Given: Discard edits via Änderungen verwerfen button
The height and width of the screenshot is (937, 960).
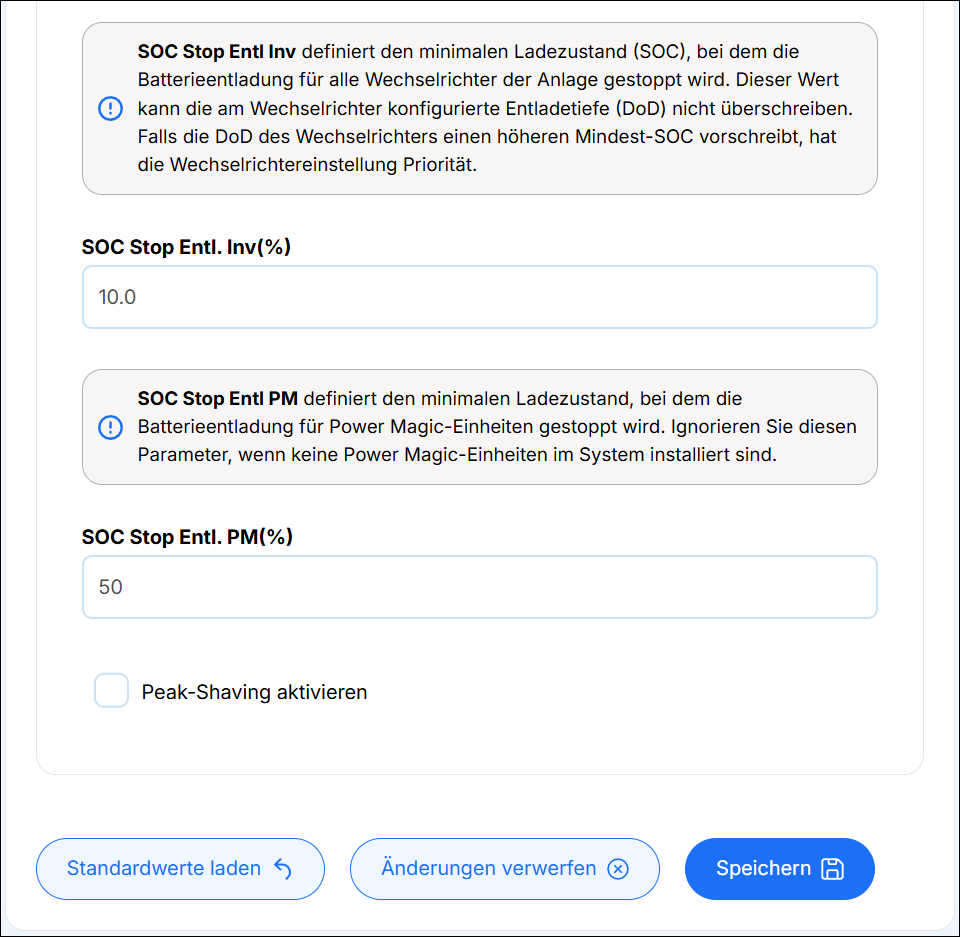Looking at the screenshot, I should pyautogui.click(x=504, y=868).
